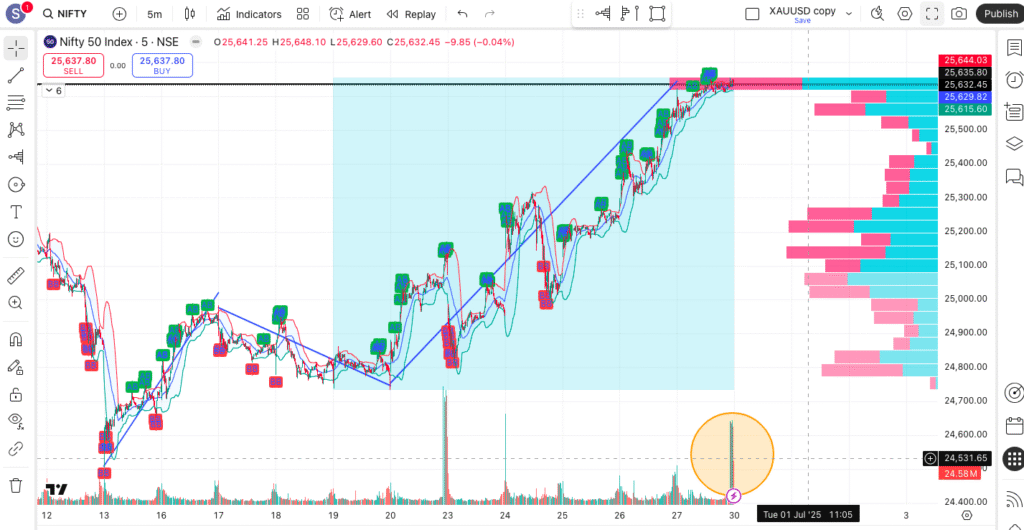
Task: Open the emoji and stickers tool
Action: coord(16,239)
